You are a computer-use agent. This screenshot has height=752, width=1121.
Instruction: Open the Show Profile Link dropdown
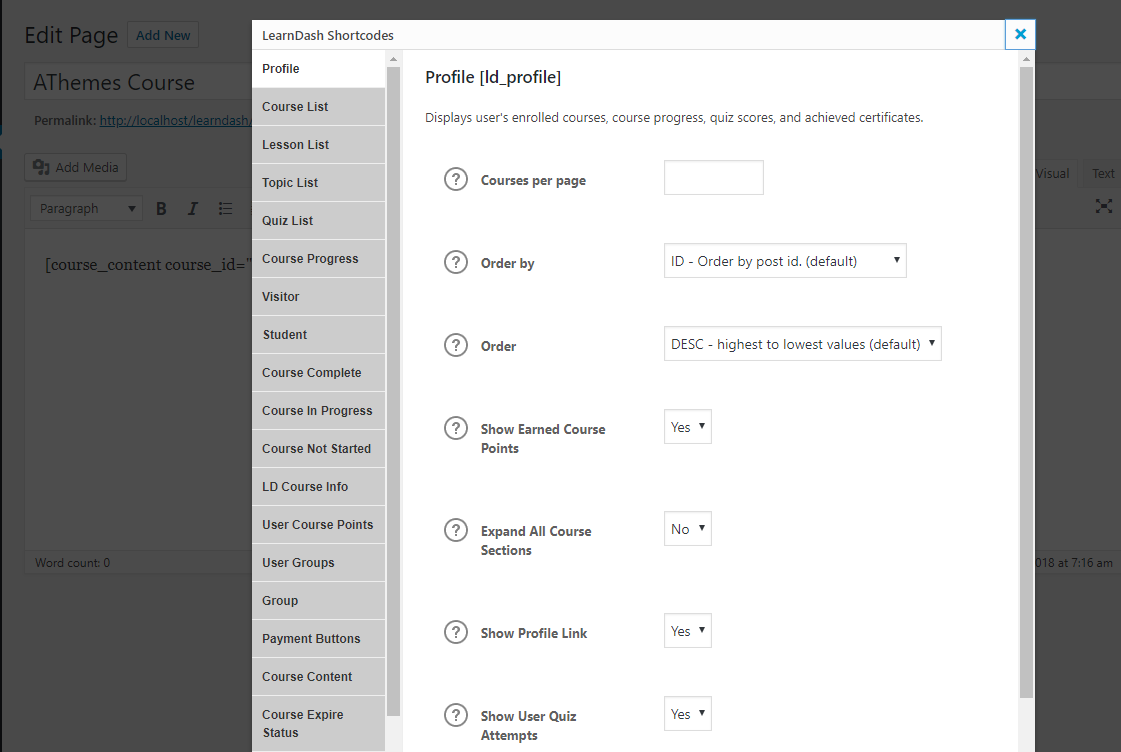688,631
